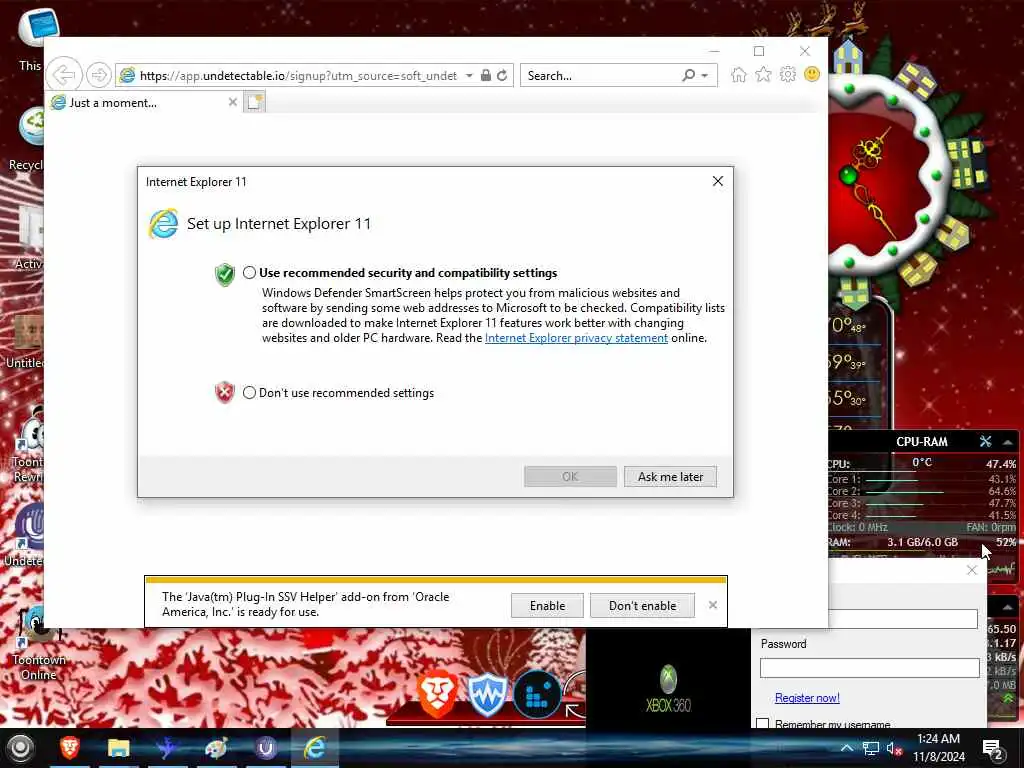1024x768 pixels.
Task: Switch to the 'Just a moment...' tab
Action: tap(142, 103)
